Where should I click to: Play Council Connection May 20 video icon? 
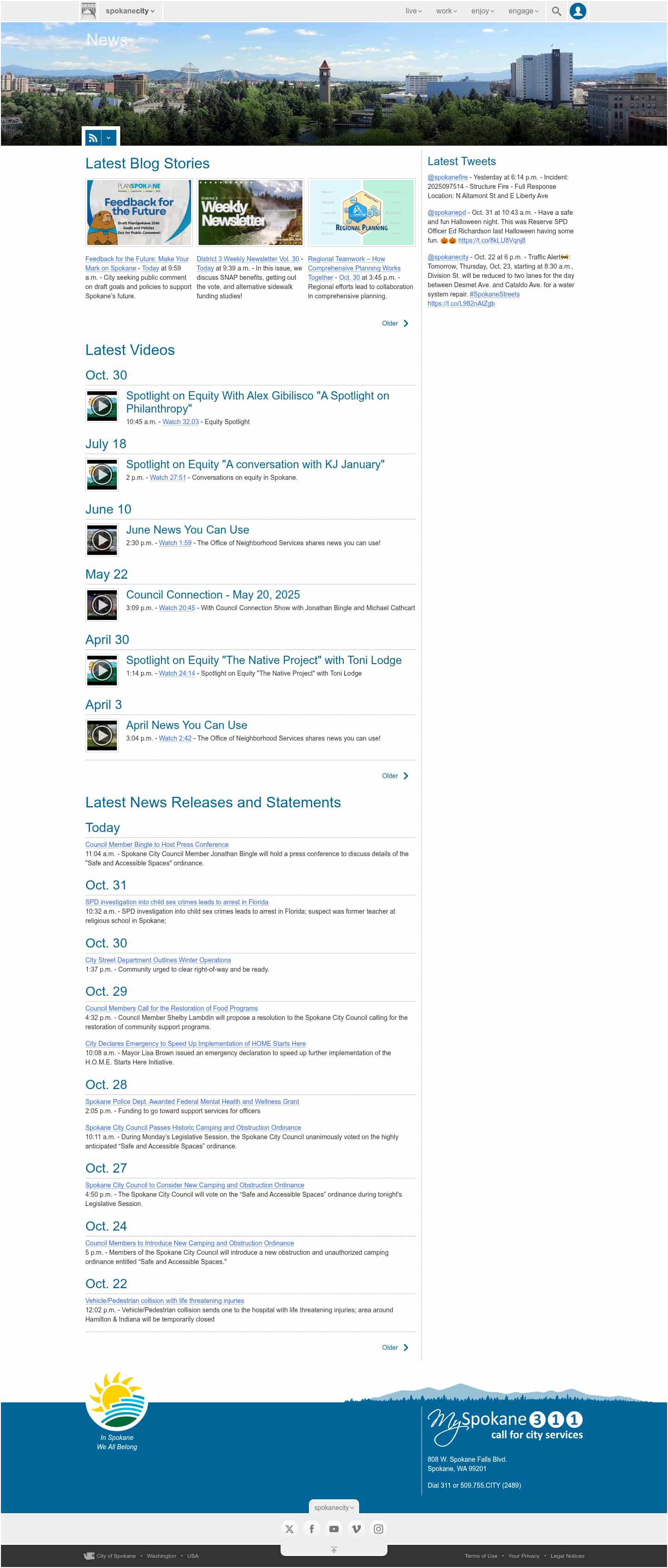point(102,606)
